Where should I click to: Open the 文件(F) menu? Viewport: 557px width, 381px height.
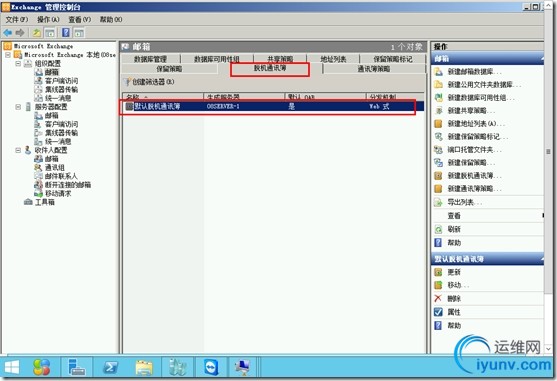16,20
